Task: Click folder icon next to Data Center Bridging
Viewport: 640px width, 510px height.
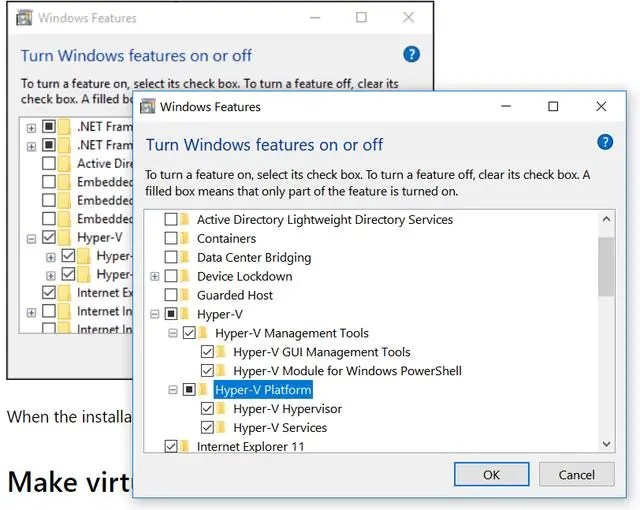Action: tap(185, 257)
